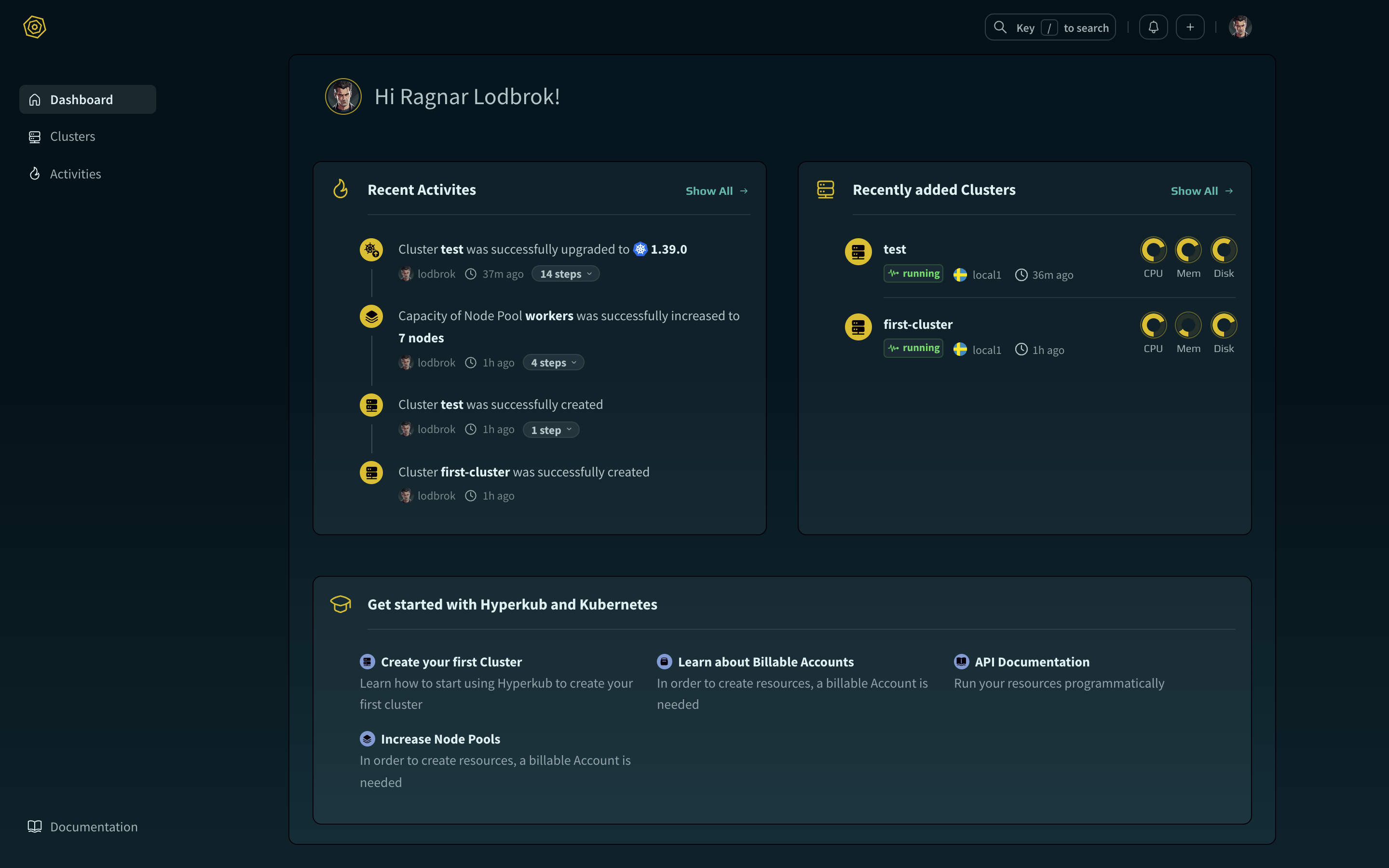Click the Hyperkub hexagon logo
The height and width of the screenshot is (868, 1389).
tap(34, 27)
